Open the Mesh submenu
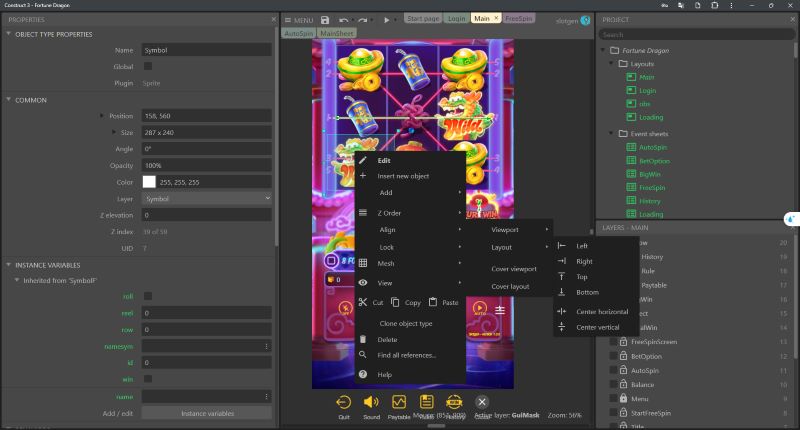Viewport: 800px width, 430px height. pos(410,263)
